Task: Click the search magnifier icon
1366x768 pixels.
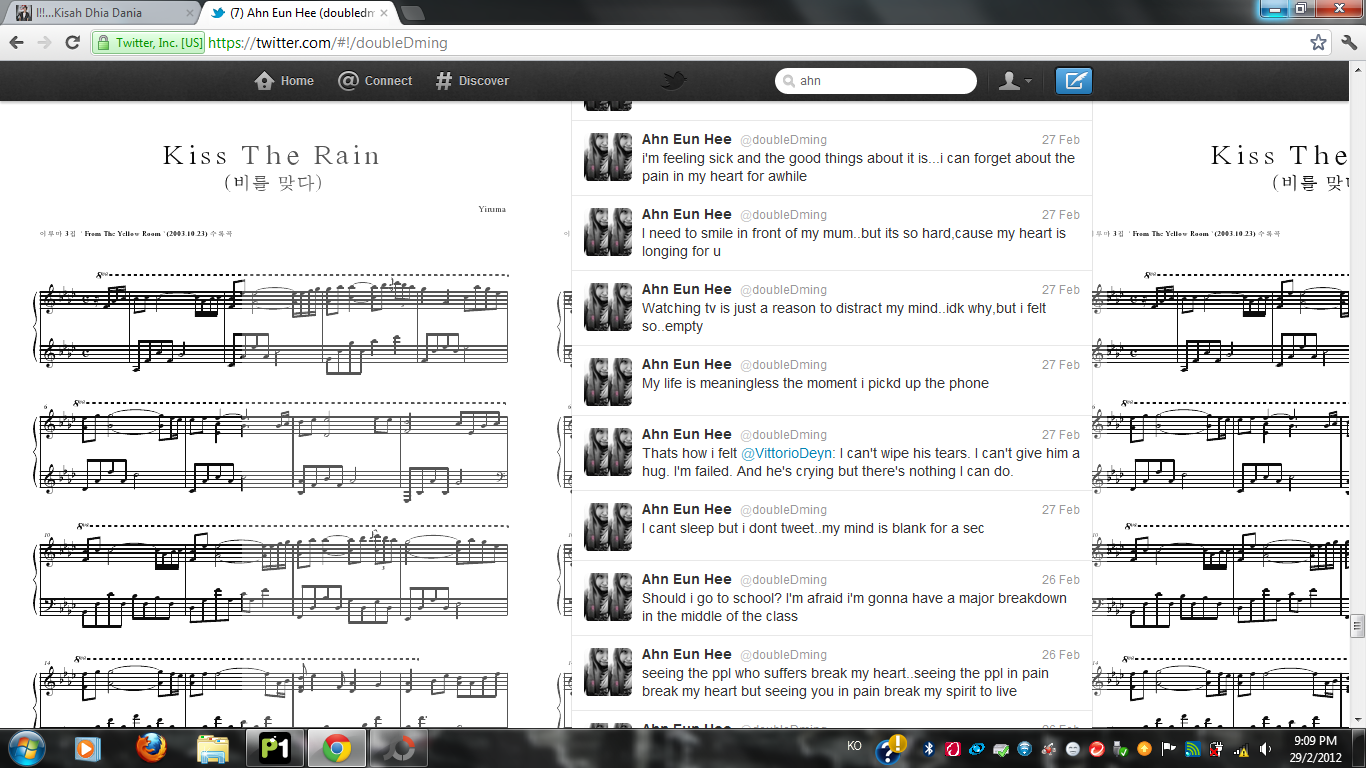Action: pos(788,81)
